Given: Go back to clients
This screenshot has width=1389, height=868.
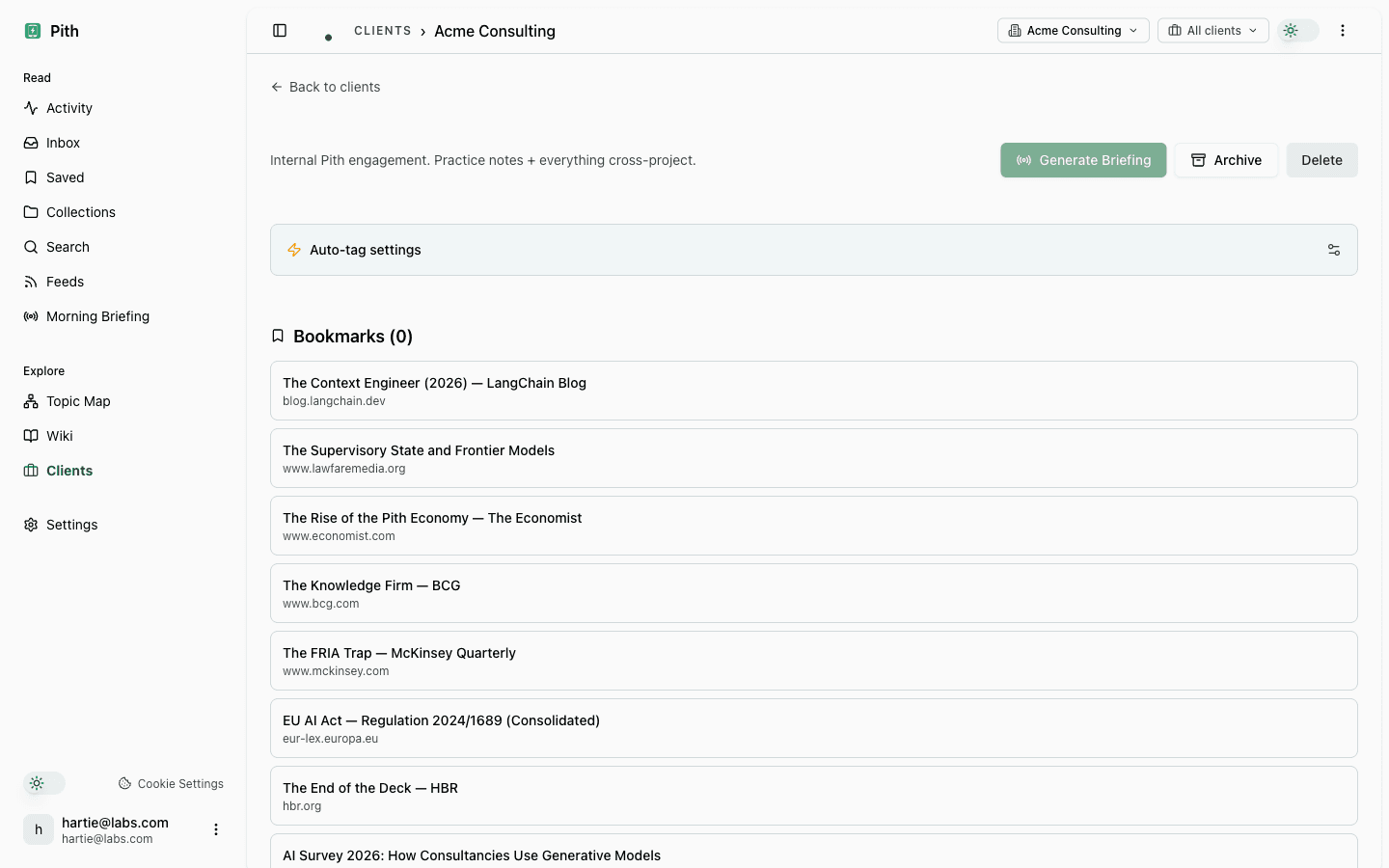Looking at the screenshot, I should [x=326, y=87].
